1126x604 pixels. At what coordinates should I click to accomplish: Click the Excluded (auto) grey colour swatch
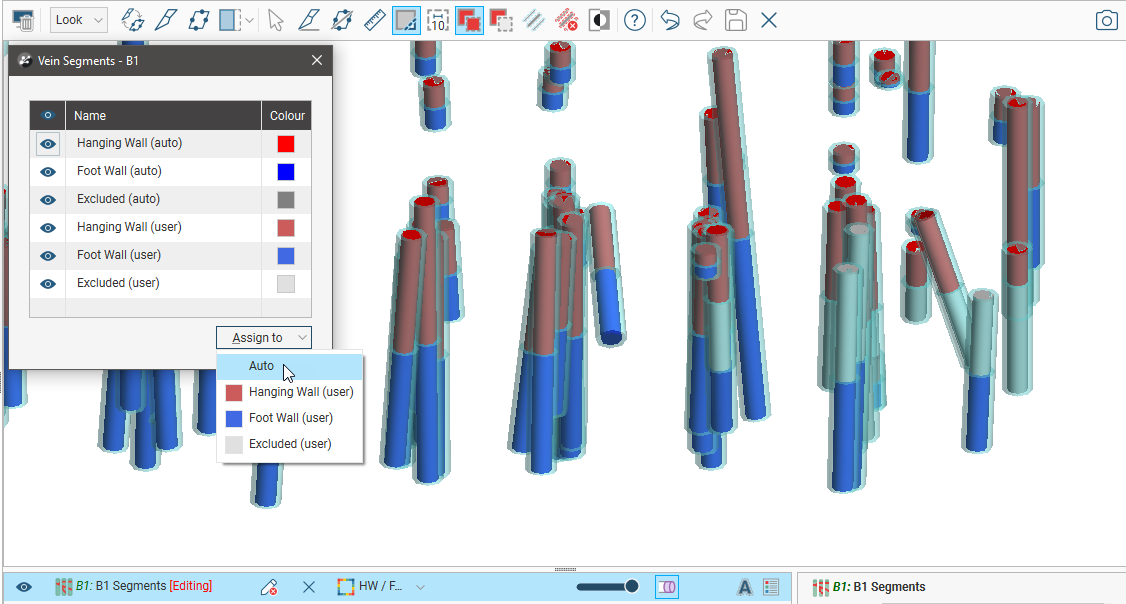pyautogui.click(x=286, y=200)
